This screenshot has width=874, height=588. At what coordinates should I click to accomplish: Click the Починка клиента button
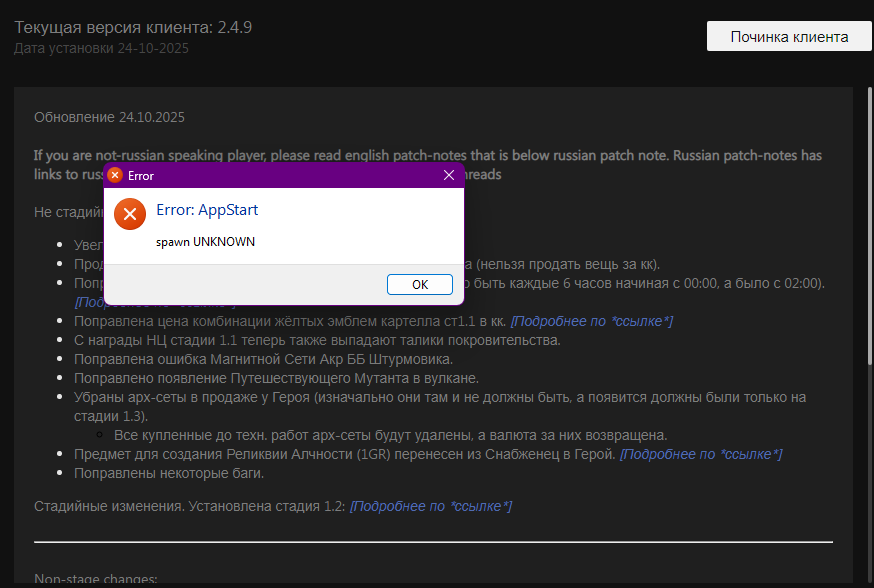point(789,35)
